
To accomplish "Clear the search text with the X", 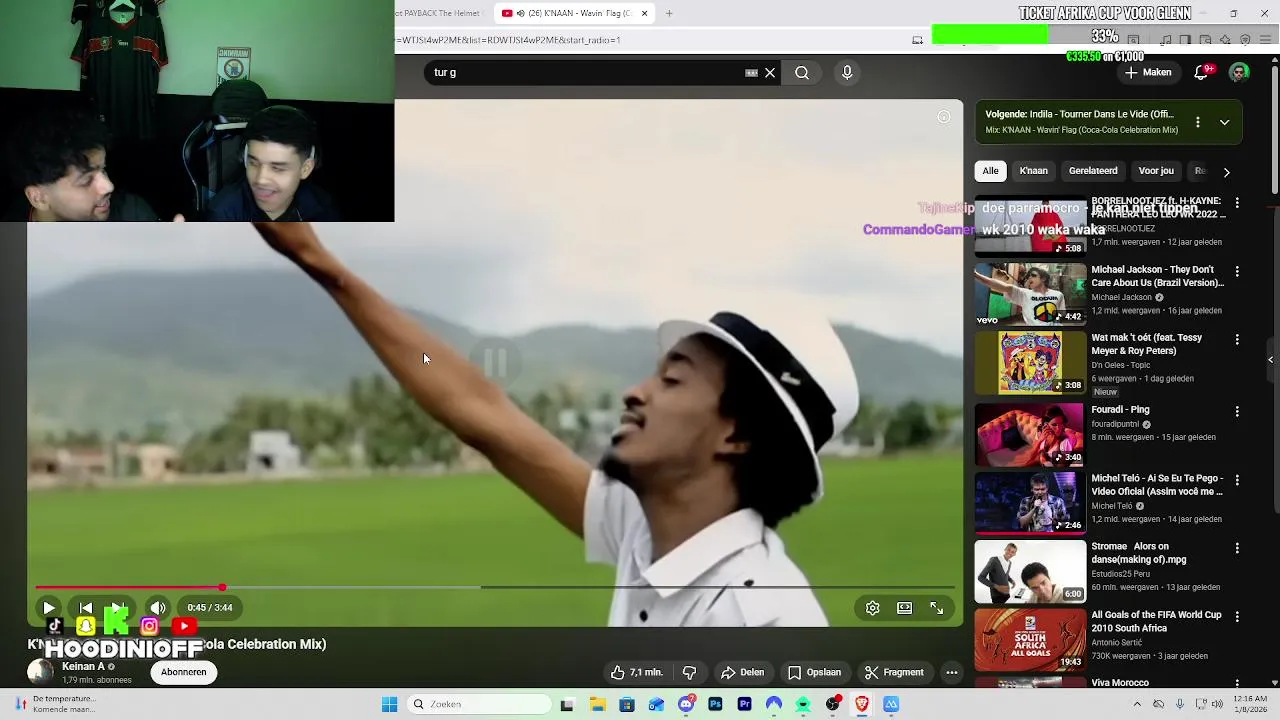I will pos(770,72).
